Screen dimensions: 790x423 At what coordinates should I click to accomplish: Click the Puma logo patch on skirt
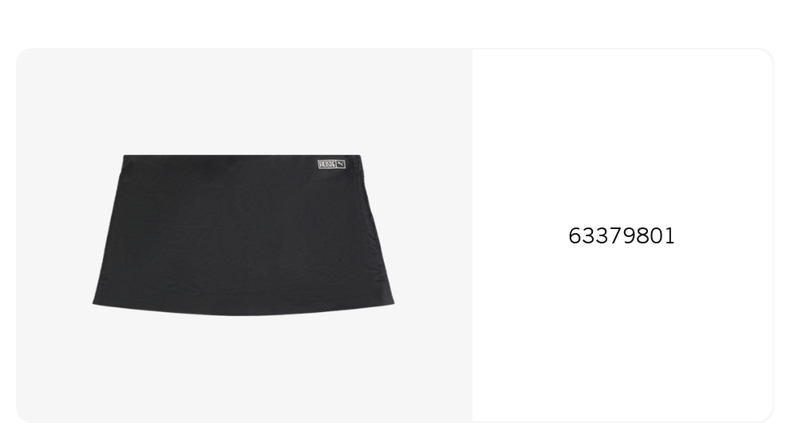point(332,164)
